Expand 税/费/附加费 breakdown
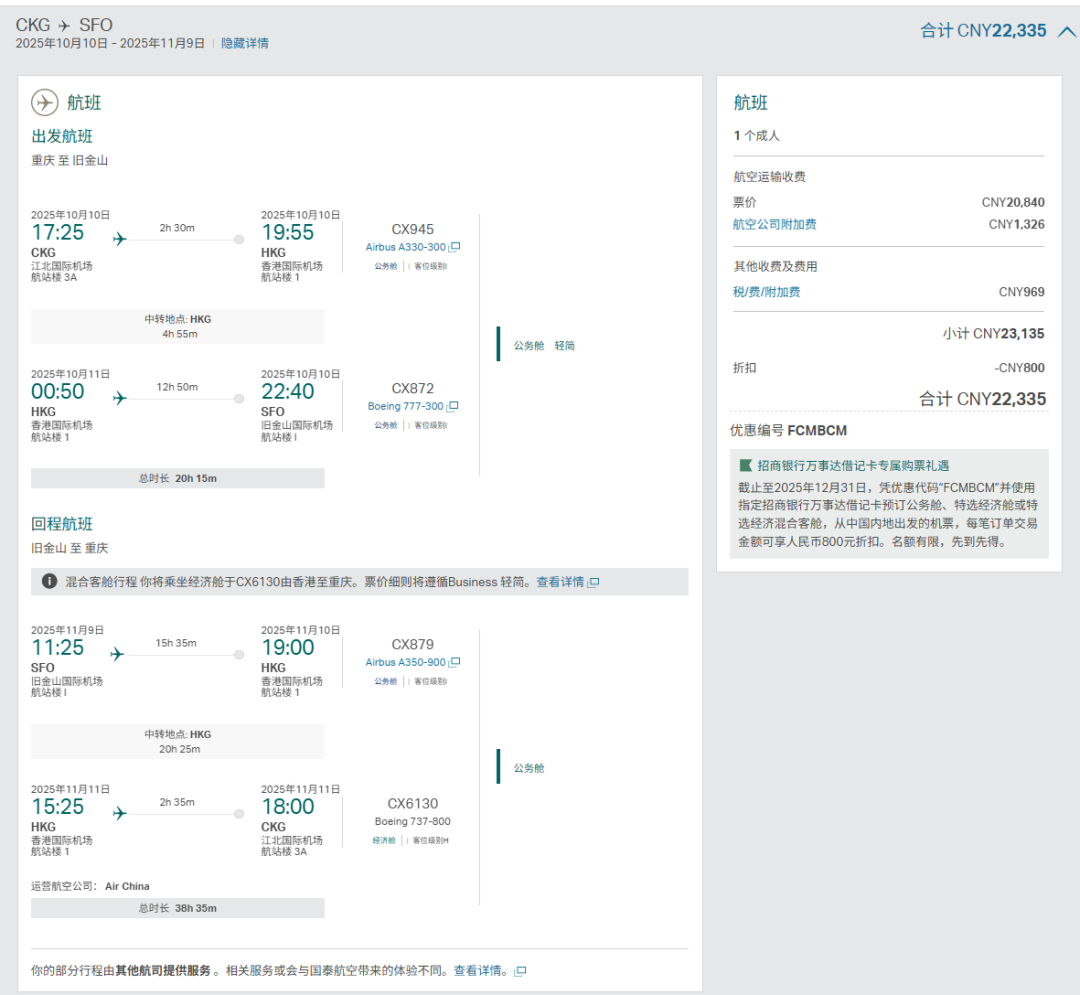 (766, 292)
